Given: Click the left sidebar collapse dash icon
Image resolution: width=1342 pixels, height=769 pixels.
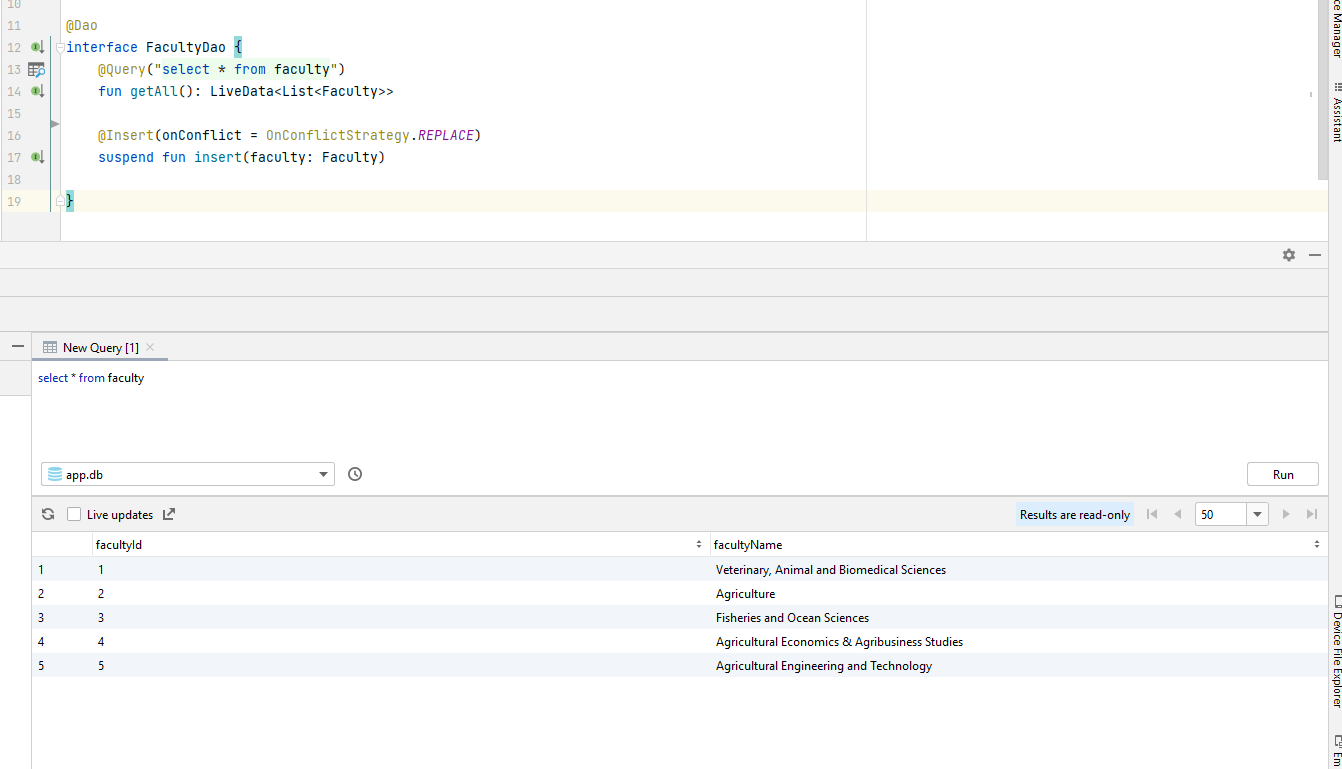Looking at the screenshot, I should (17, 346).
